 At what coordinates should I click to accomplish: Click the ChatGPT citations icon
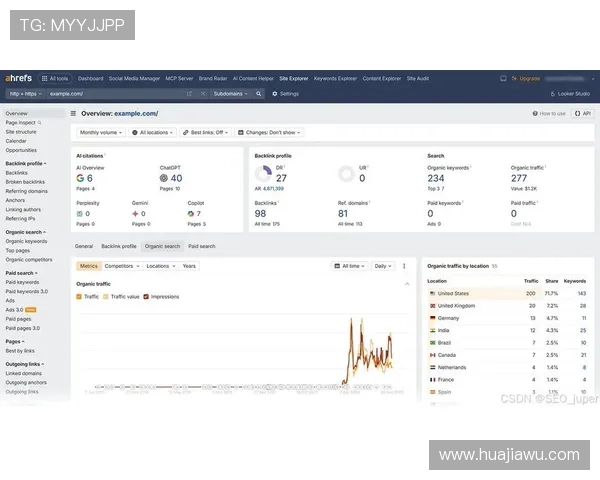click(163, 178)
